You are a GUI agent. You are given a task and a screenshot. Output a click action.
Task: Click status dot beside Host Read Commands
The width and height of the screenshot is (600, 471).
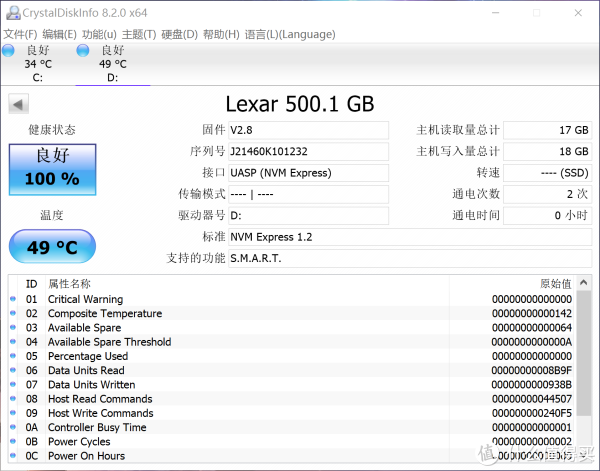point(13,398)
